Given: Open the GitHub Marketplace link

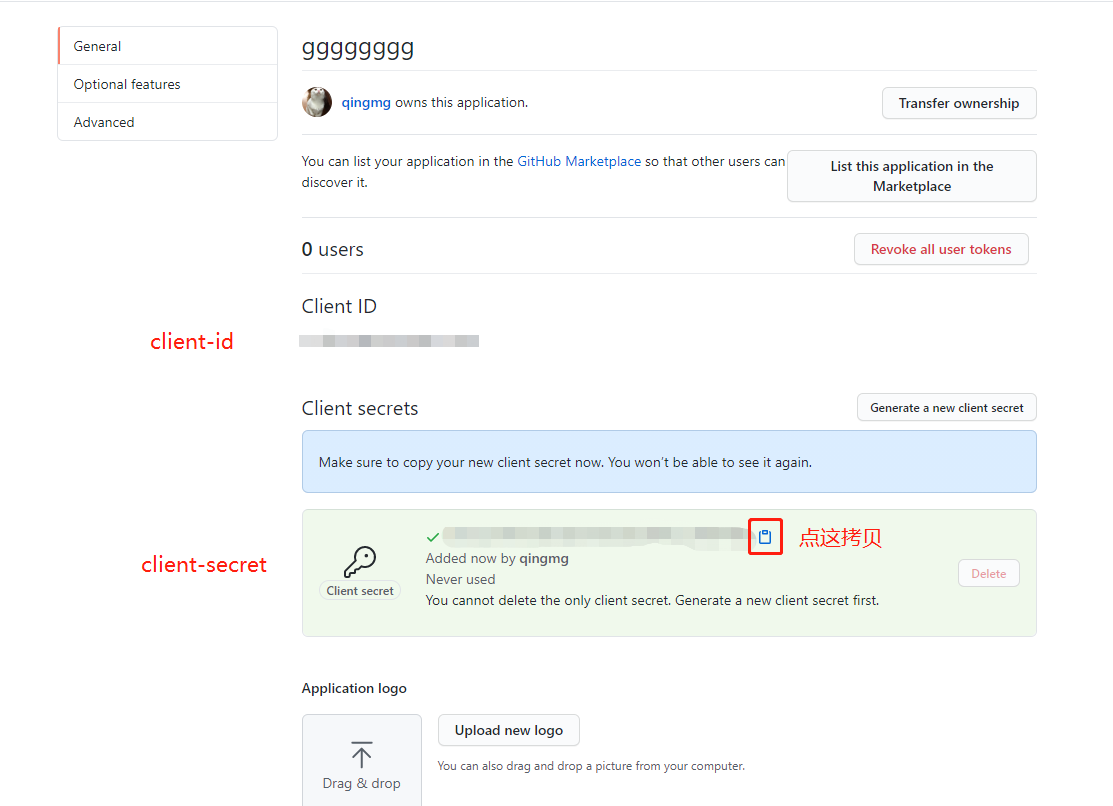Looking at the screenshot, I should (x=579, y=160).
